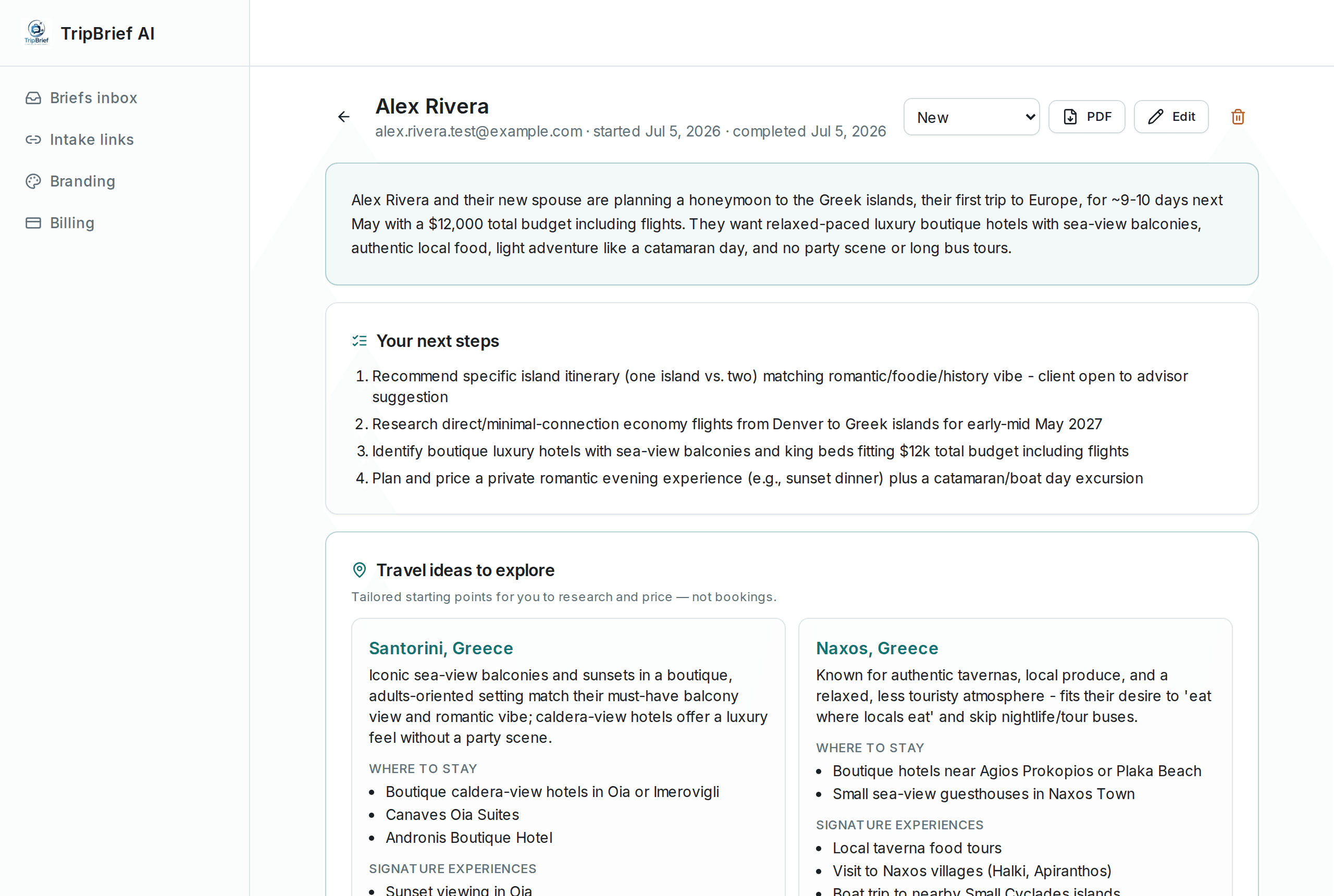Screen dimensions: 1334x896
Task: Click the Naxos description paragraph
Action: (1014, 696)
